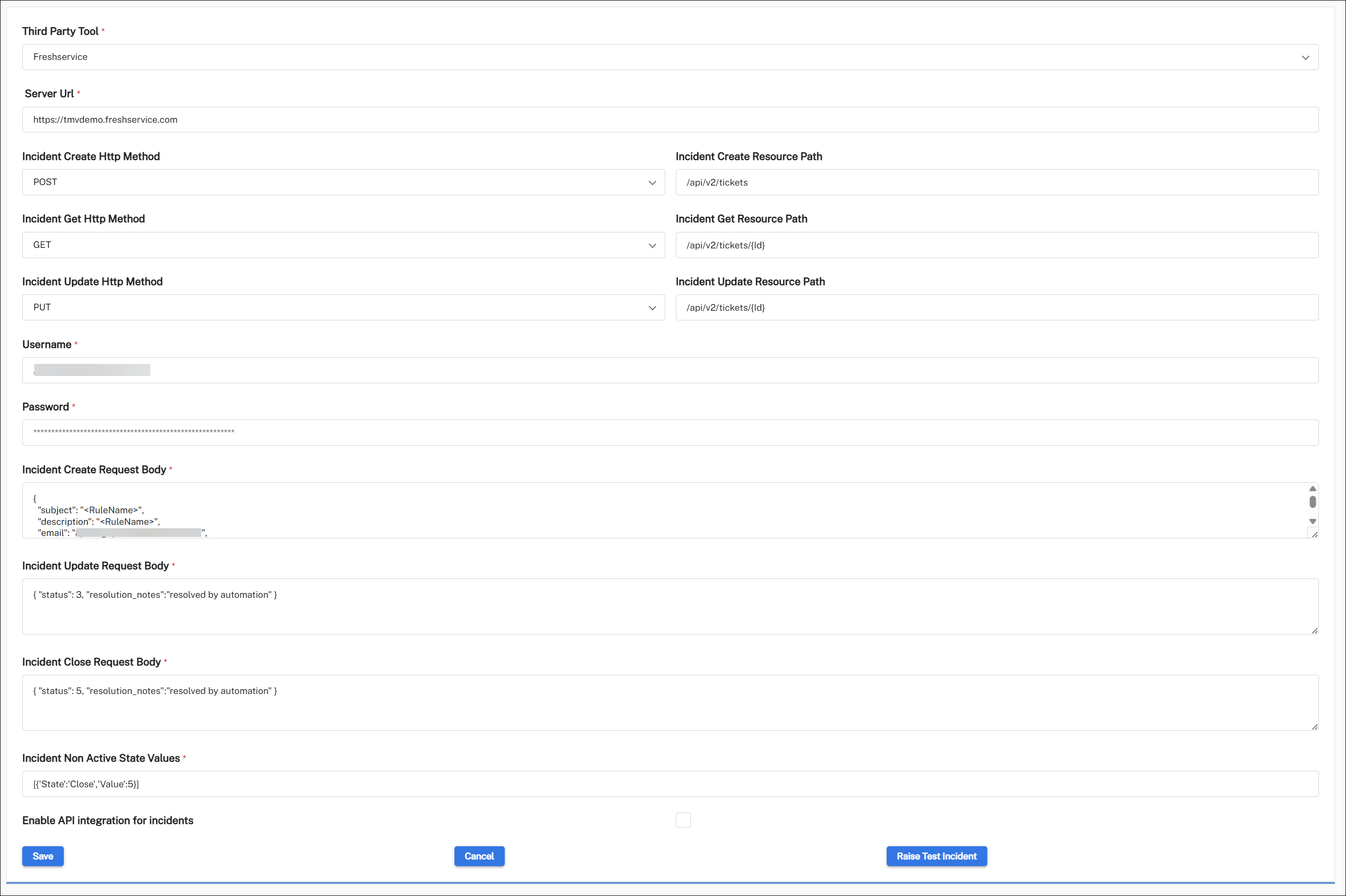
Task: Click the Third Party Tool label
Action: tap(60, 31)
